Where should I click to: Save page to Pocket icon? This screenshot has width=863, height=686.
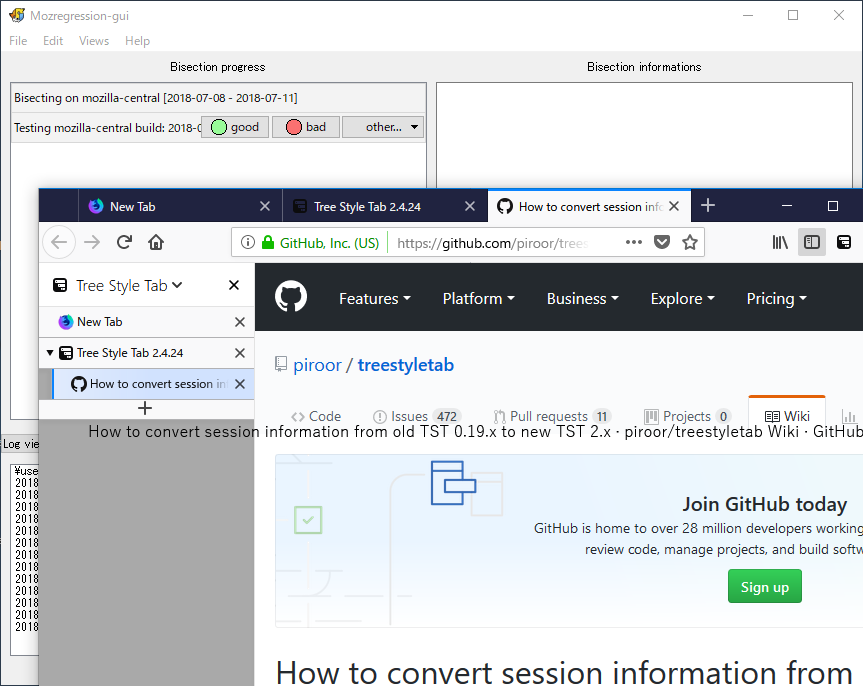coord(662,242)
